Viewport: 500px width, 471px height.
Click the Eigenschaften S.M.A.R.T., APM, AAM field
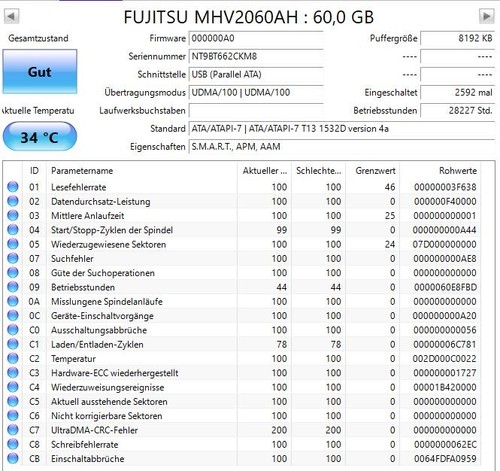pyautogui.click(x=342, y=146)
